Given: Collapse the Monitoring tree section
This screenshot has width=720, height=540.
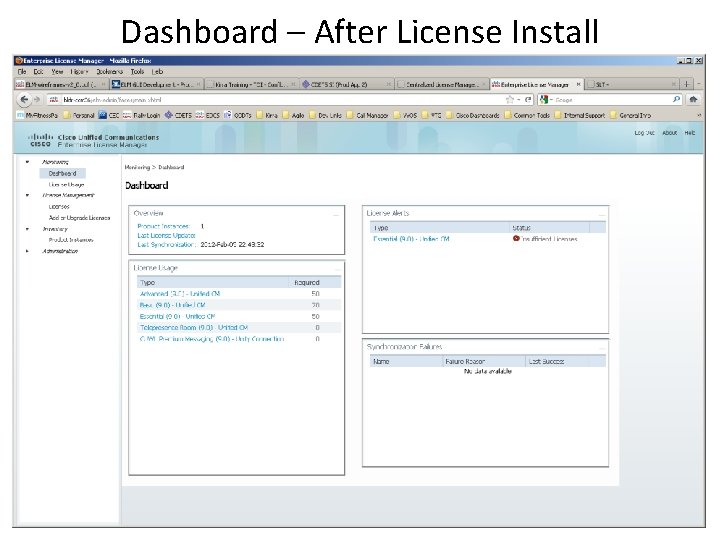Looking at the screenshot, I should [28, 162].
